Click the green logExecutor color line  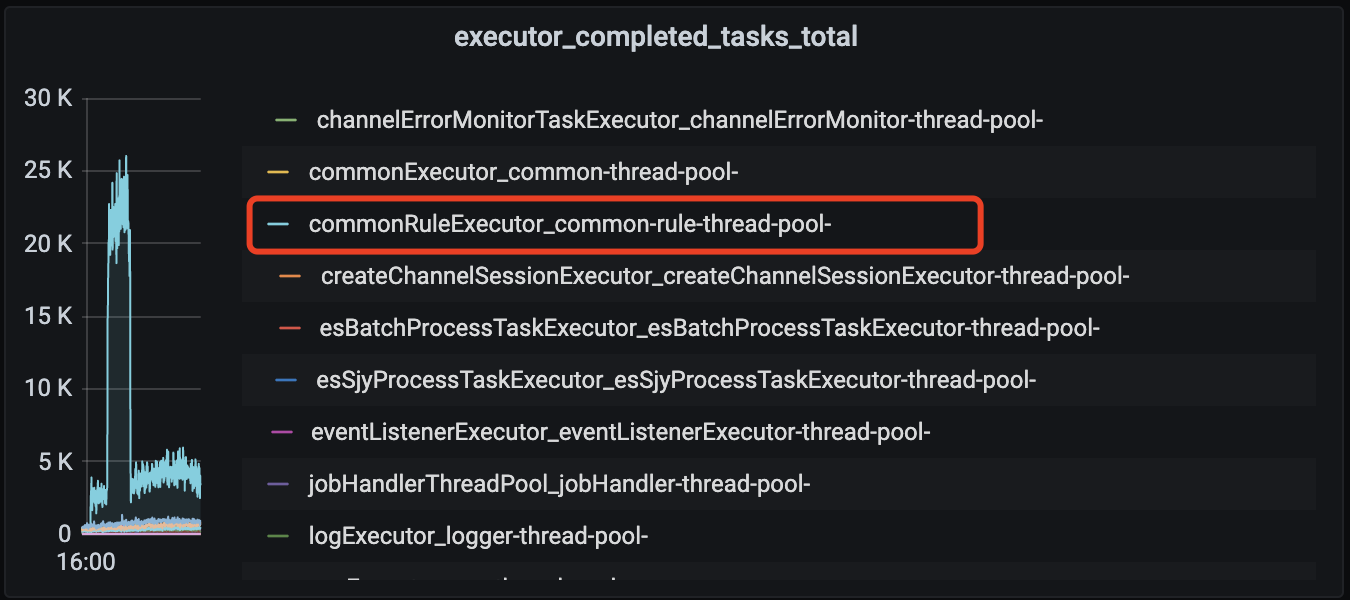[279, 537]
